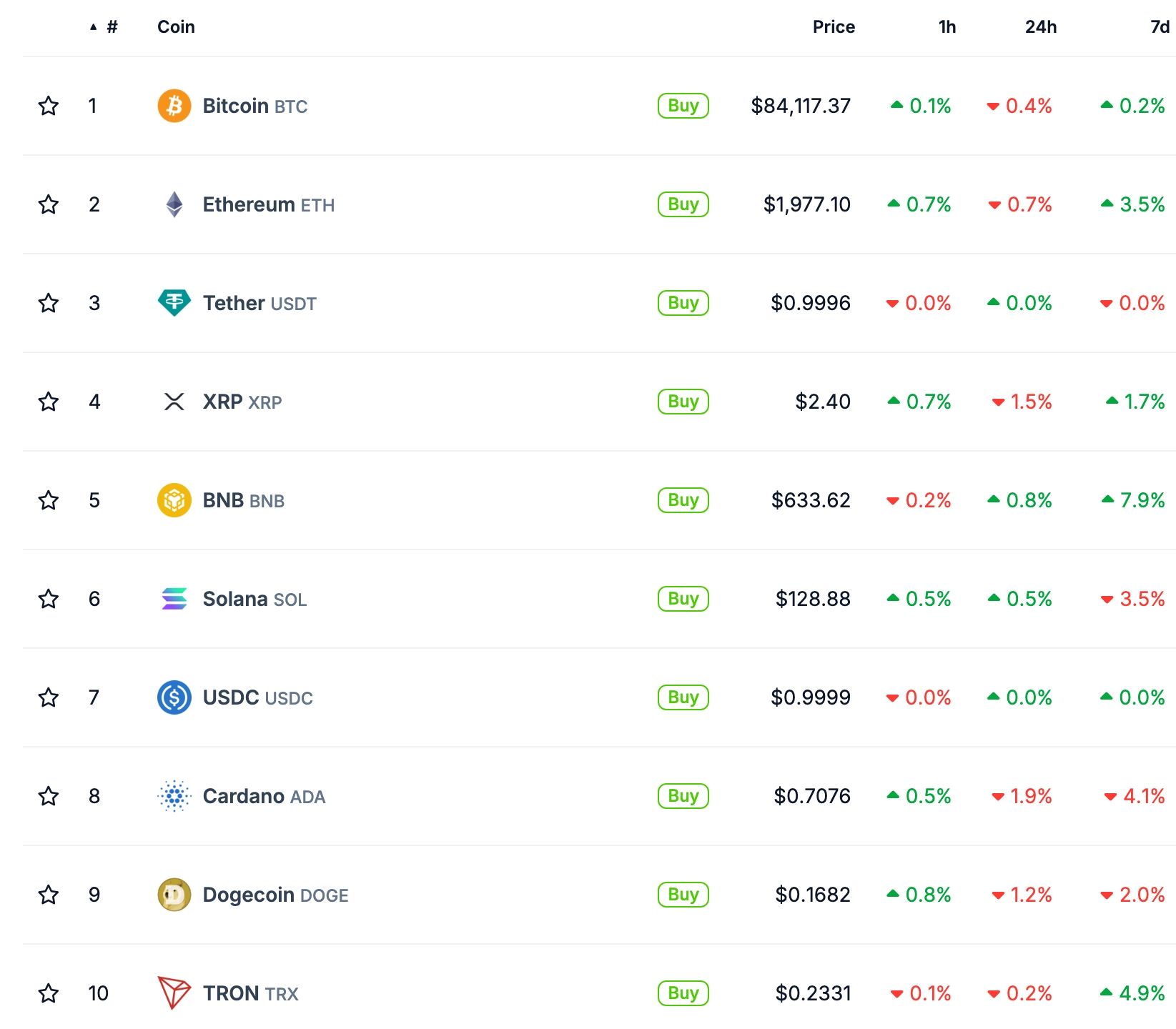Click Buy button for Ethereum

[683, 204]
